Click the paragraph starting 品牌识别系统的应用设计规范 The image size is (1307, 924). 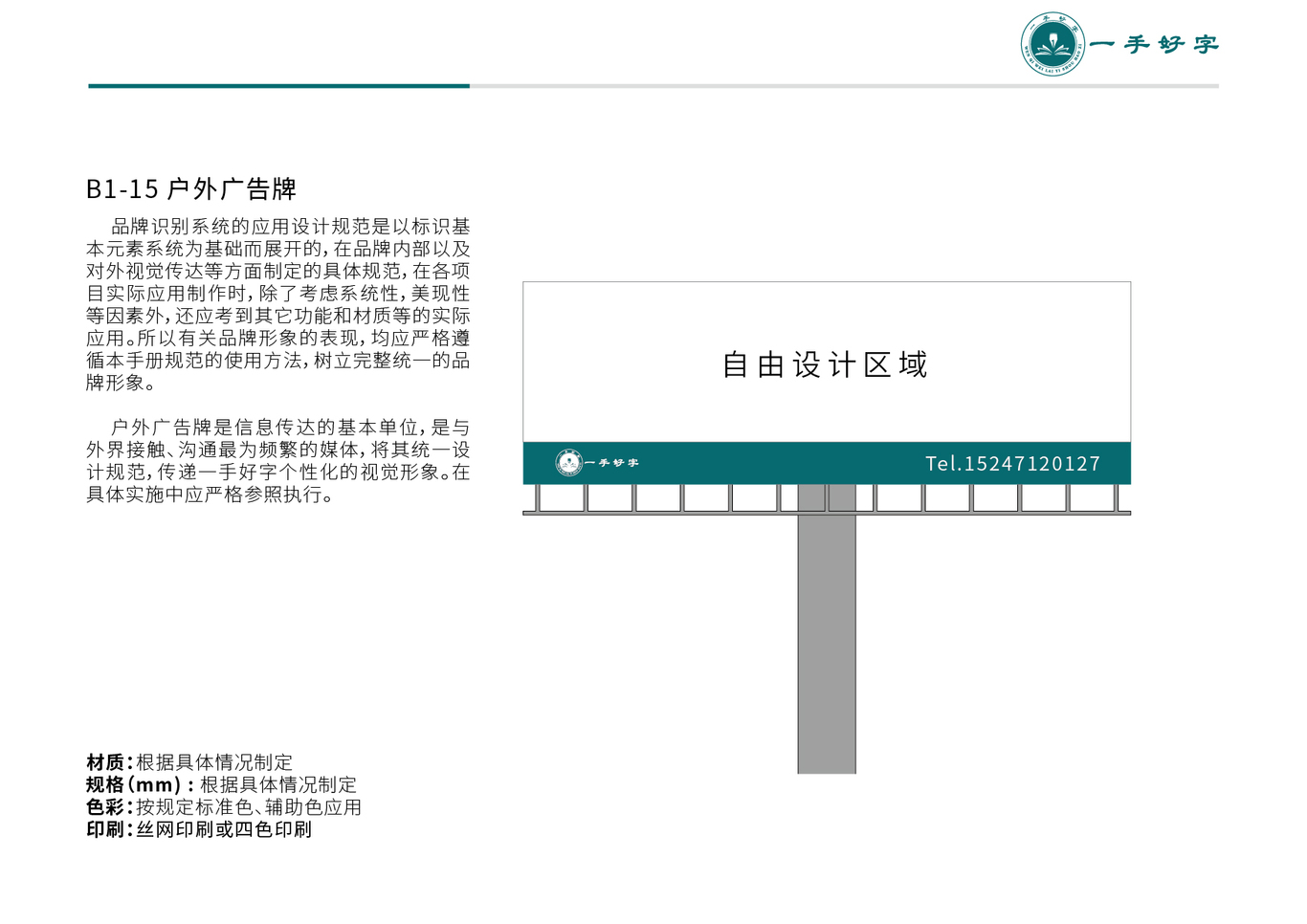click(x=278, y=304)
